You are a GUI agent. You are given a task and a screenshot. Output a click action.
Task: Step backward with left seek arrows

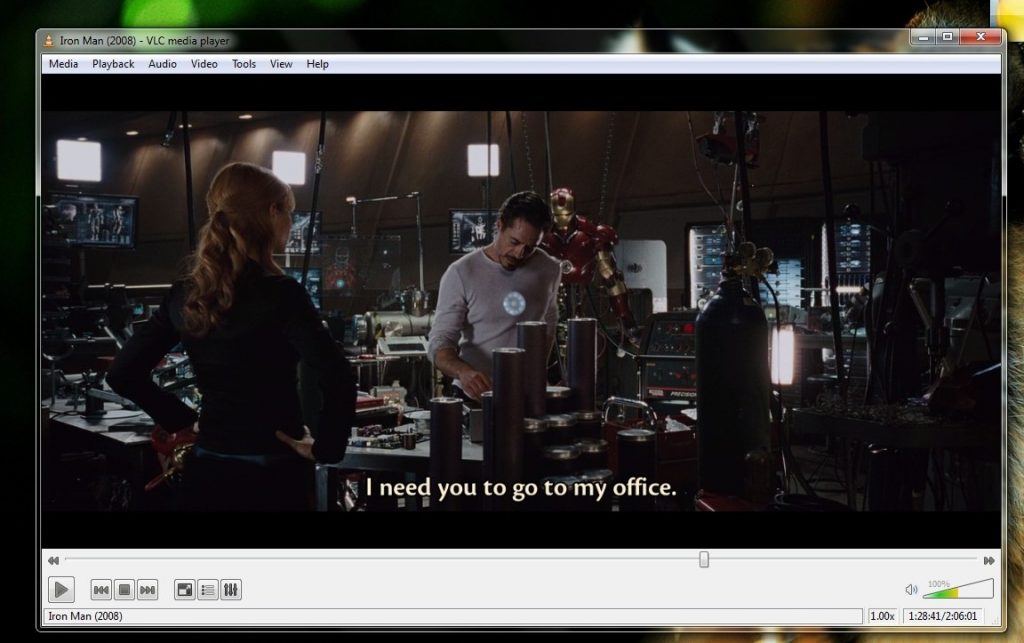coord(54,560)
